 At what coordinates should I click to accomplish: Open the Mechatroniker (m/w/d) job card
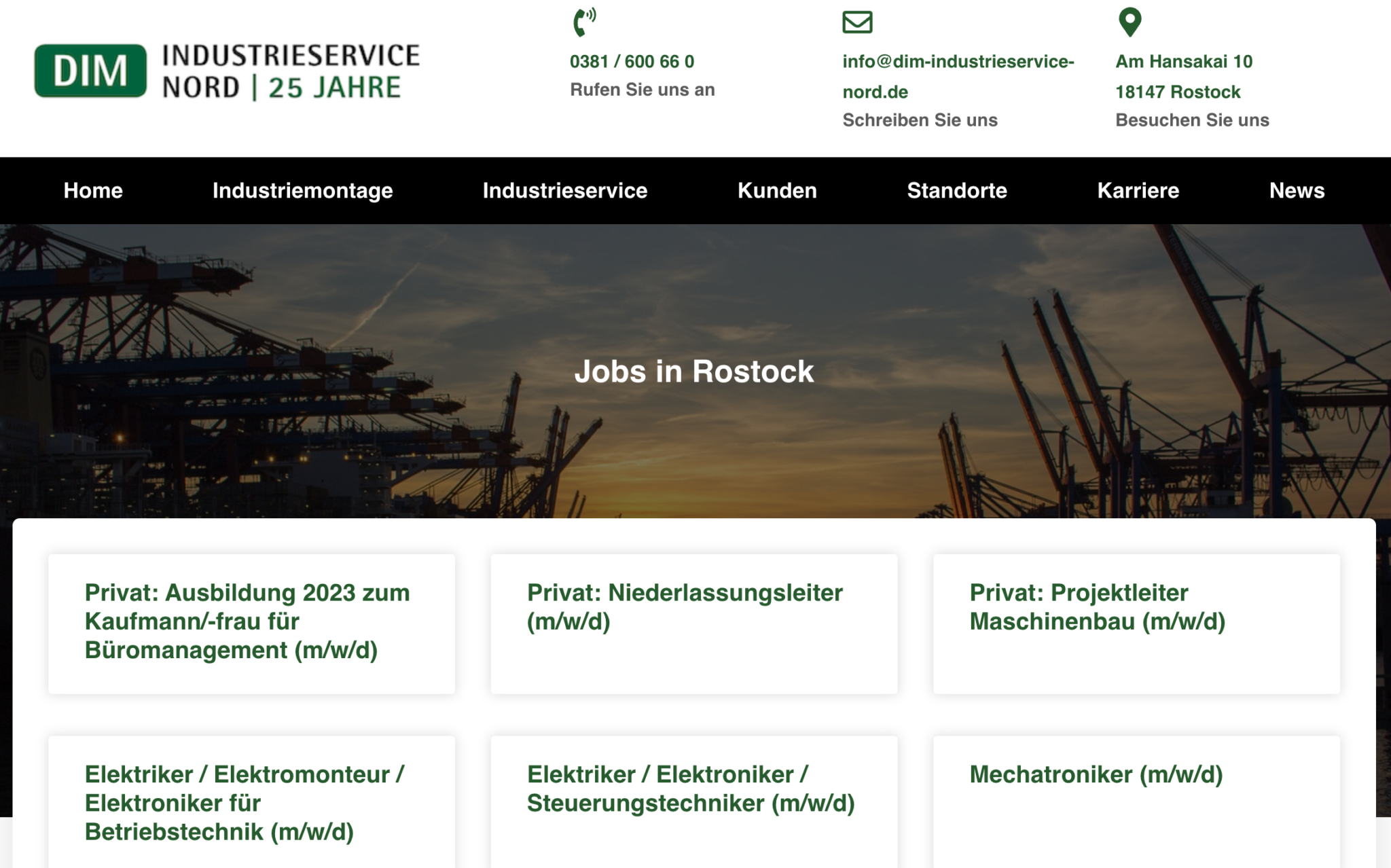[1096, 775]
